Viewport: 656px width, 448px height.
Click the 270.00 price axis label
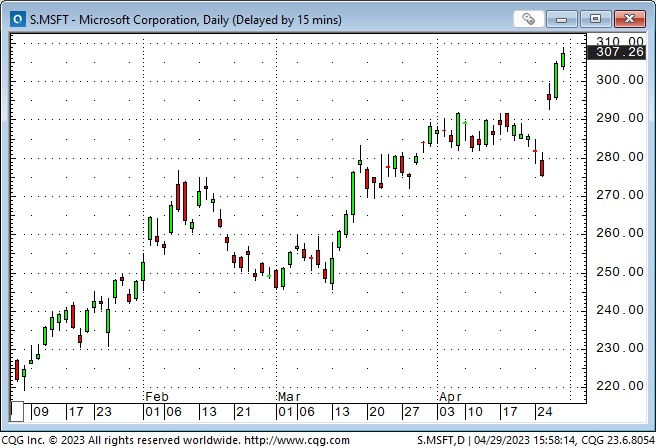click(620, 195)
